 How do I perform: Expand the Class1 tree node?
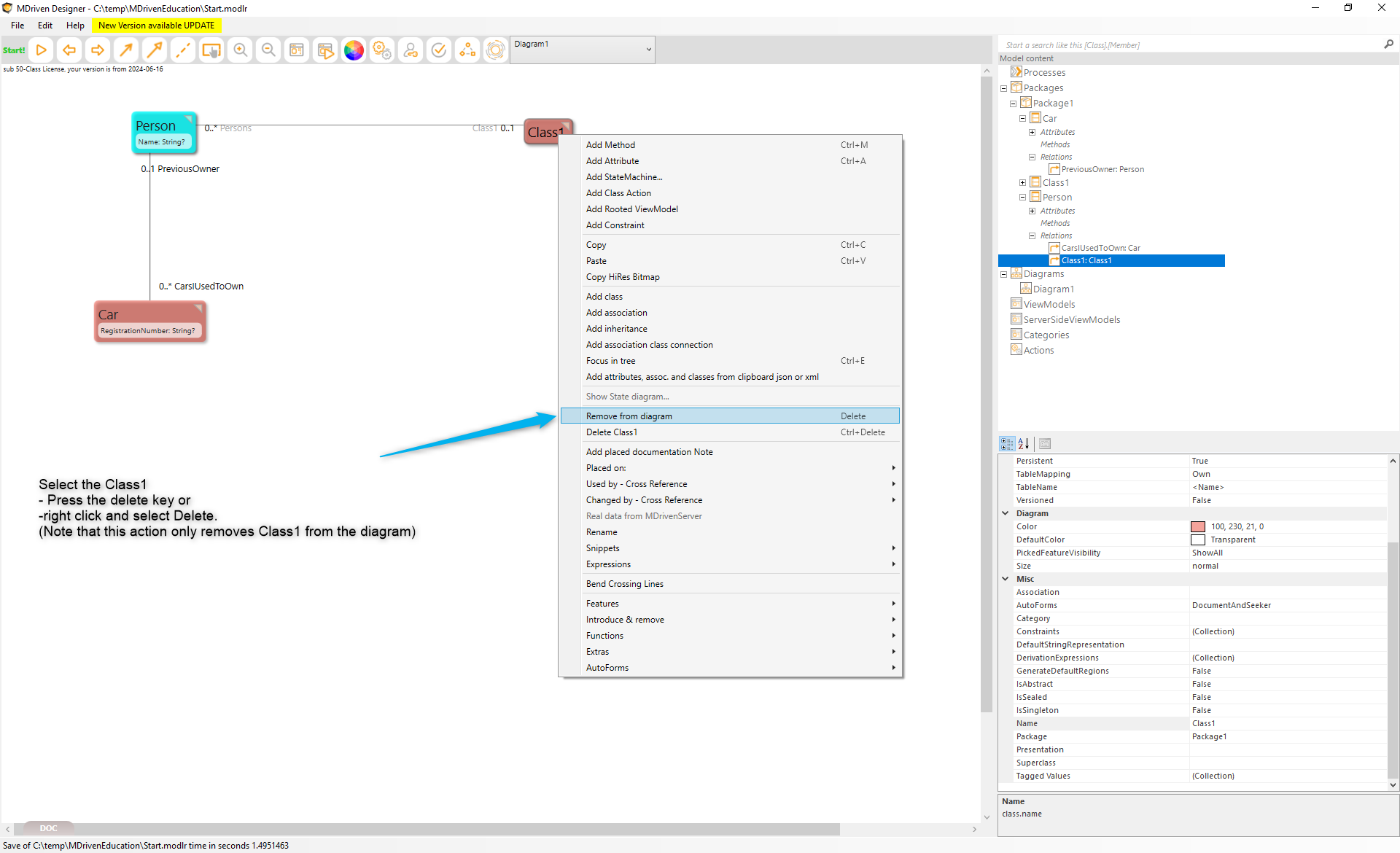(x=1022, y=182)
